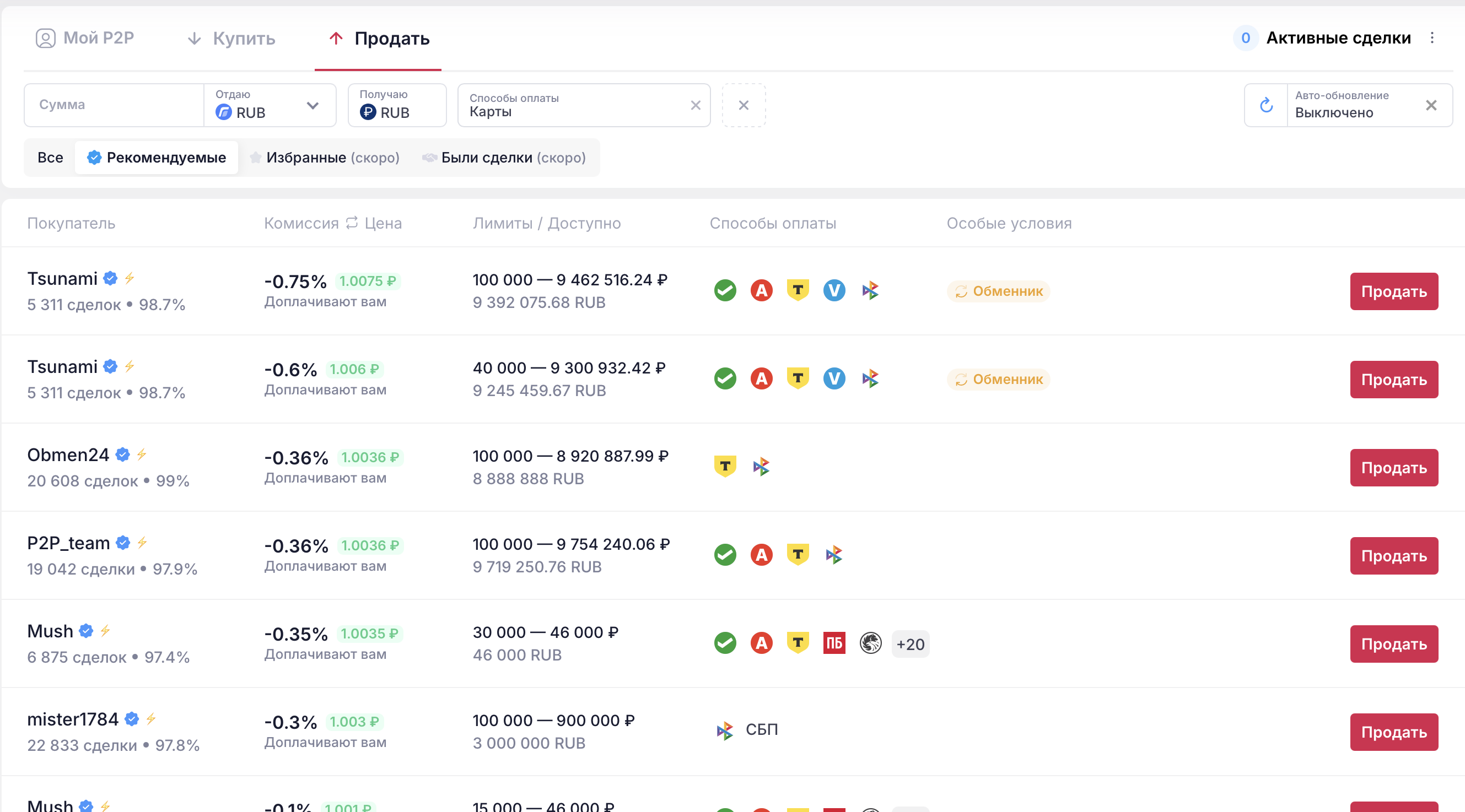Expand the +20 payment methods in Mush -0.35% row
The width and height of the screenshot is (1465, 812).
pos(911,644)
